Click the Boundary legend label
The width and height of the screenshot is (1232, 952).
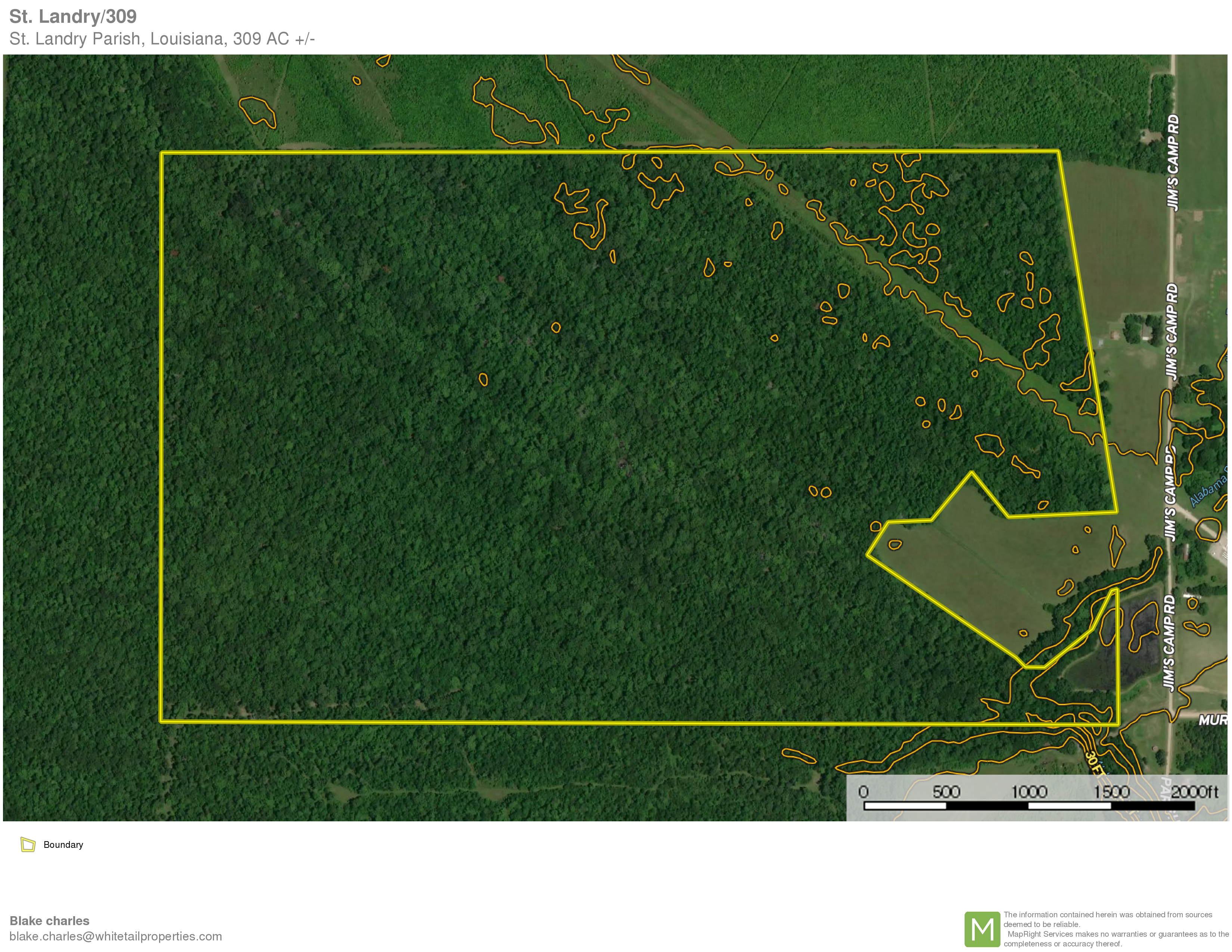63,844
